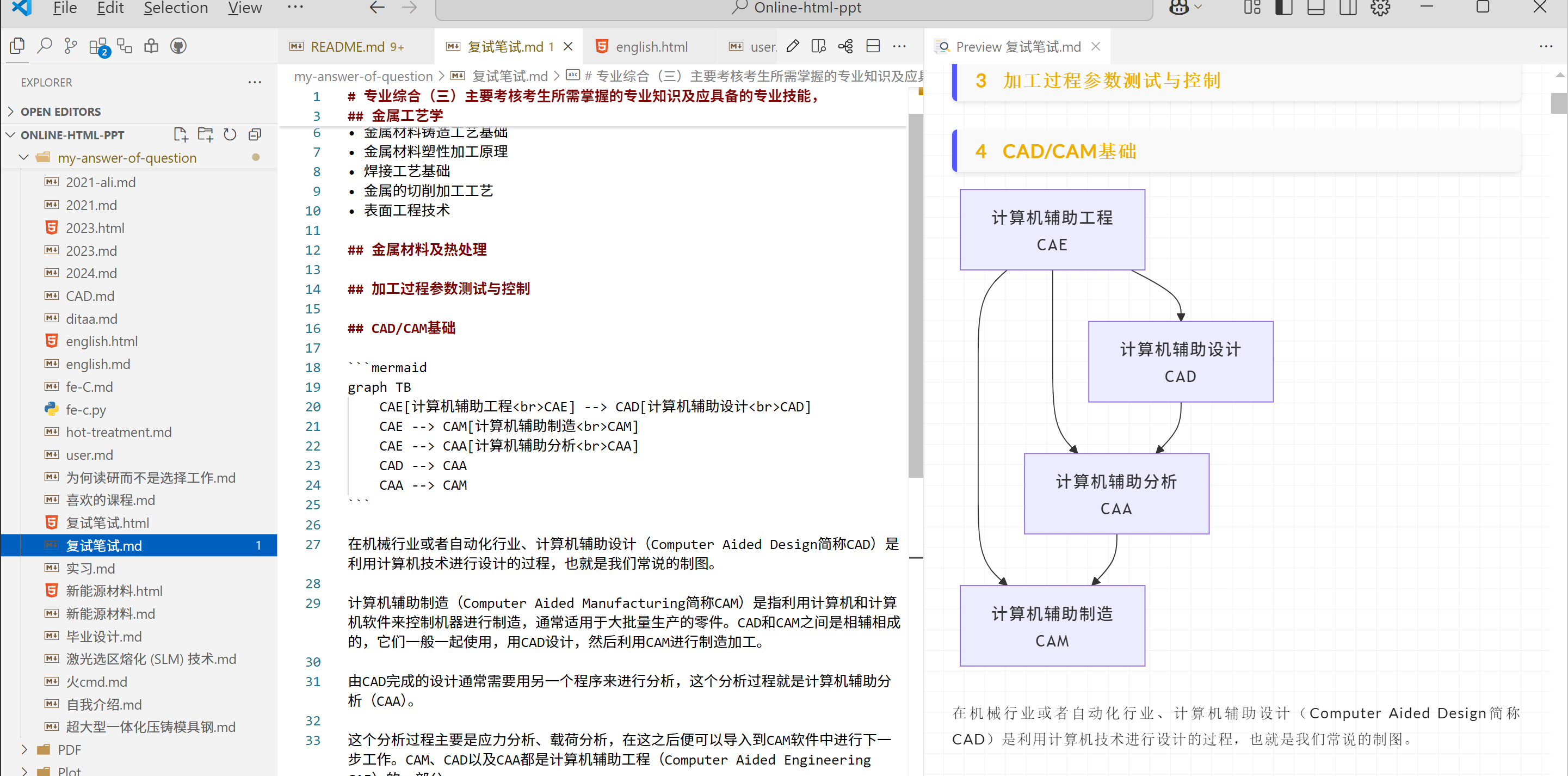Open the Search panel in the activity bar

coord(45,46)
